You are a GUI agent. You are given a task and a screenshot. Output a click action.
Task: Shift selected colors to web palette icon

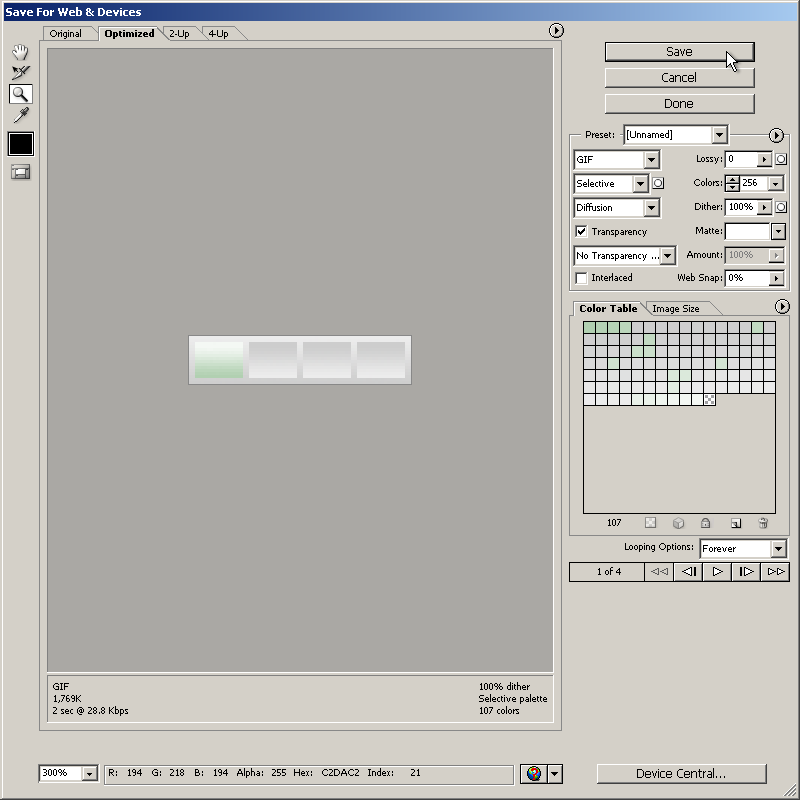point(678,523)
